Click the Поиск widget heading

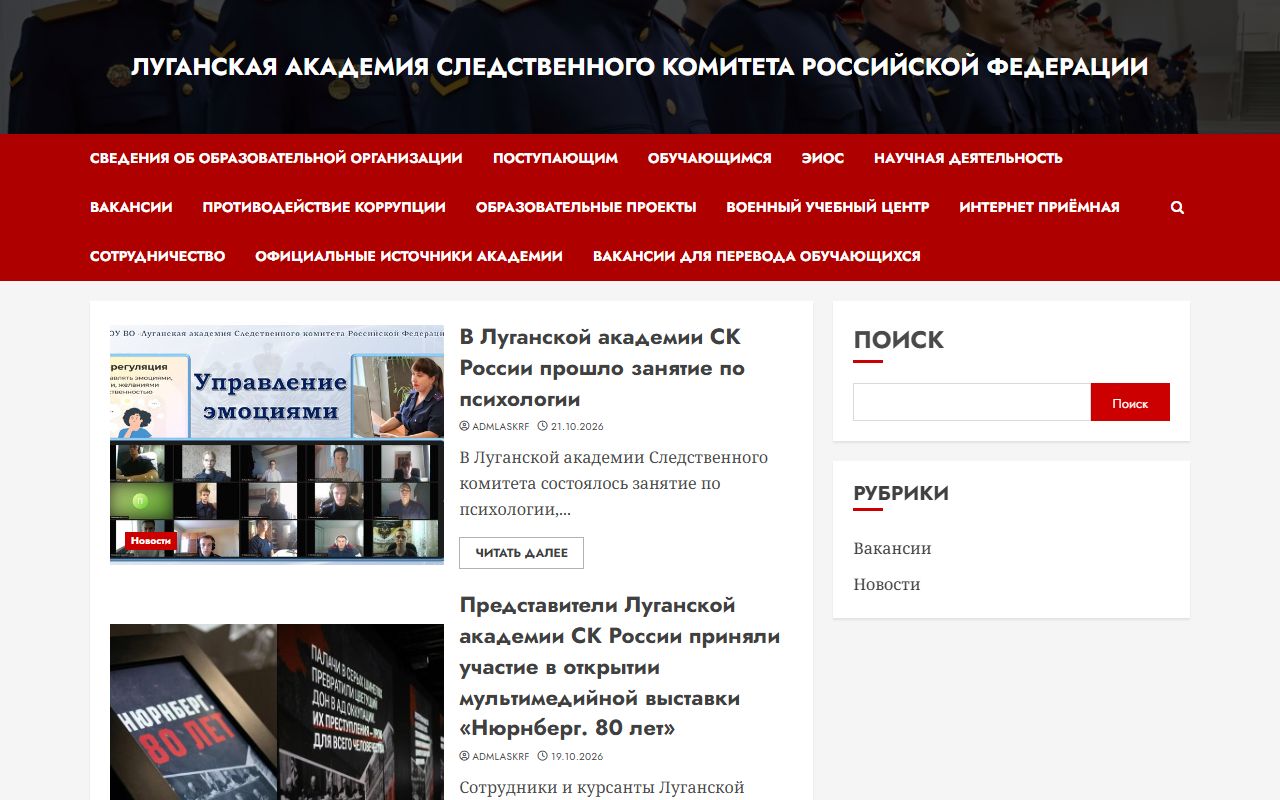898,340
